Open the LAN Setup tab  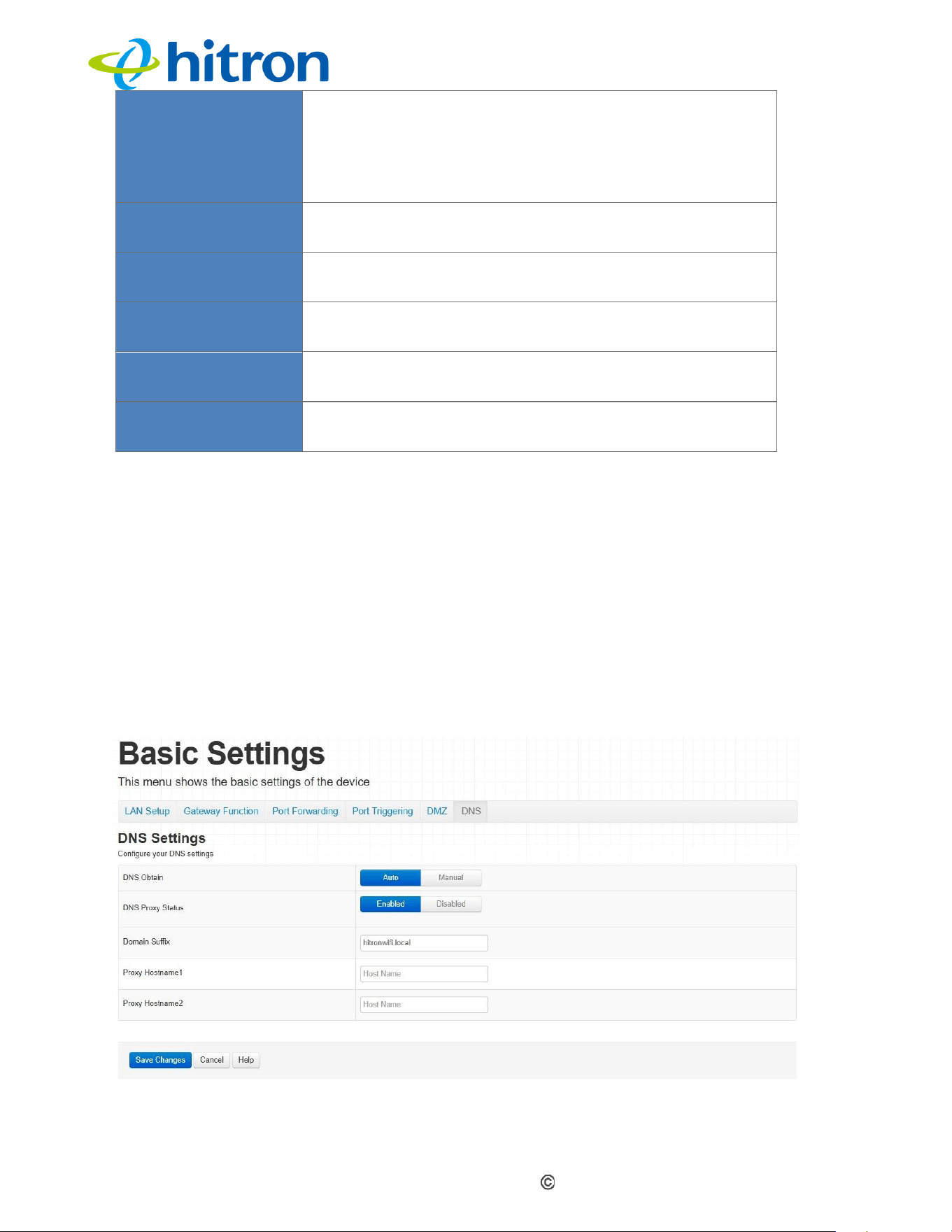[147, 811]
